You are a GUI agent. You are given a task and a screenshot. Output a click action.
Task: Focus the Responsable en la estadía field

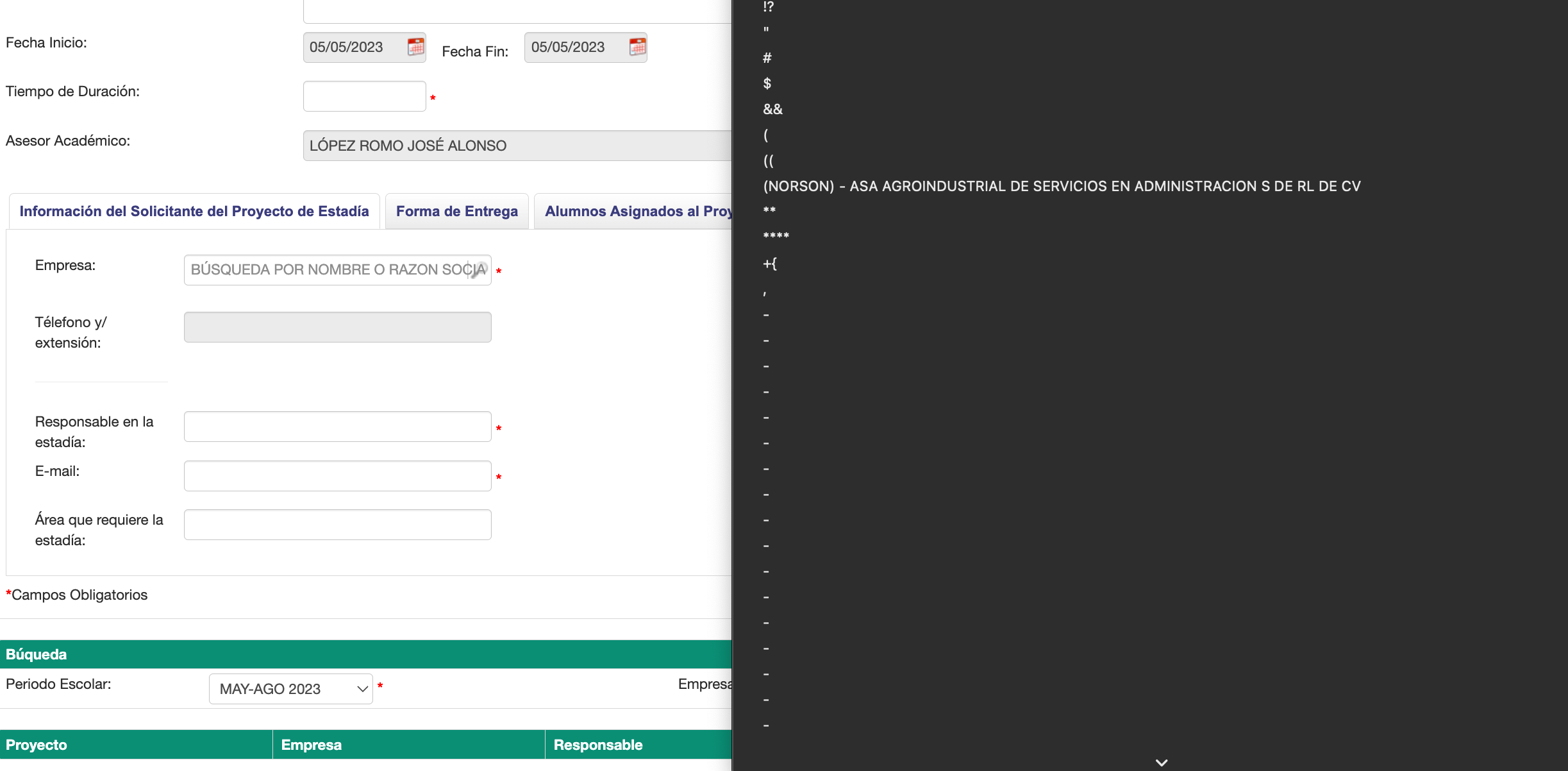click(337, 427)
